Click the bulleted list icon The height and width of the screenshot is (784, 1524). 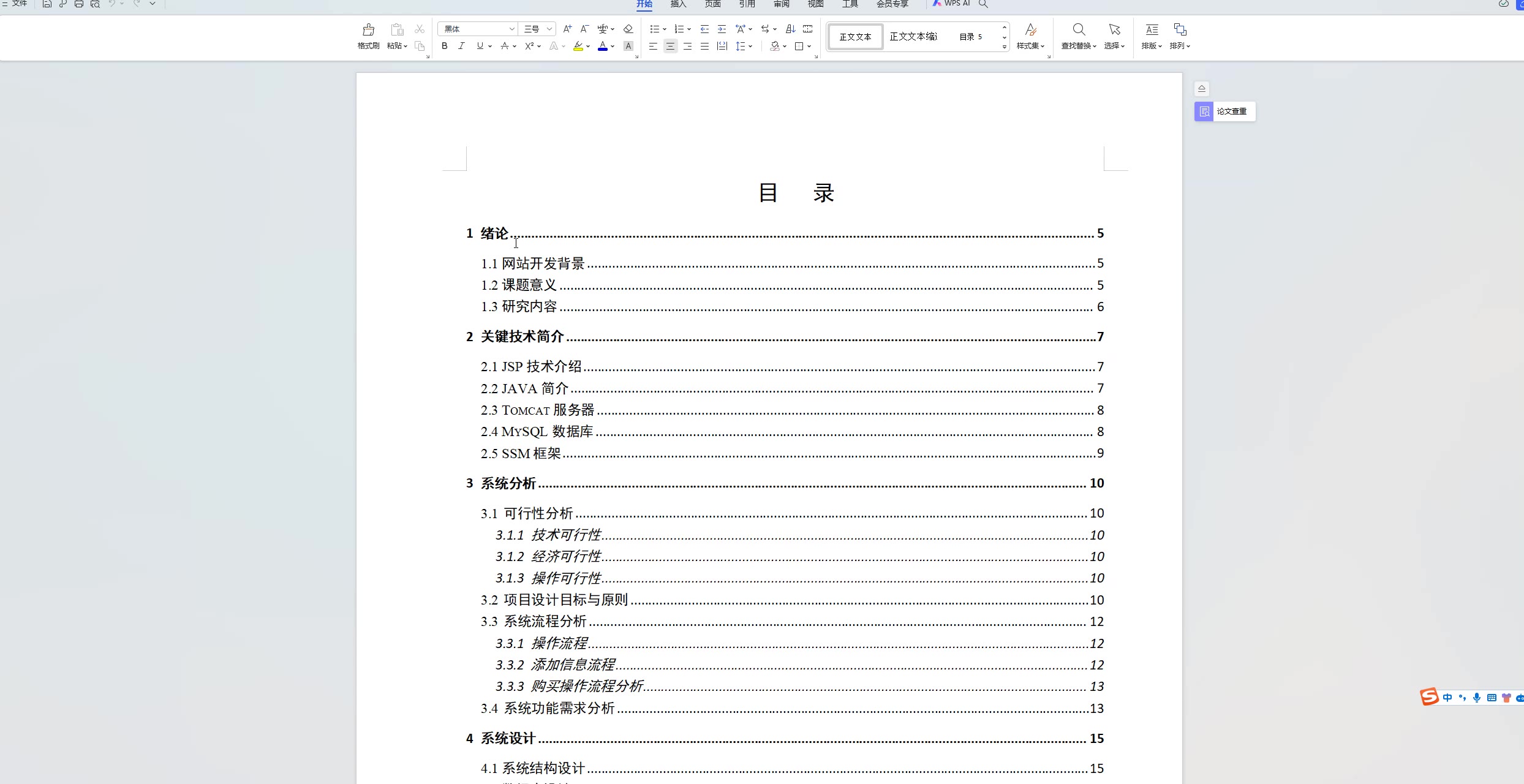click(654, 29)
